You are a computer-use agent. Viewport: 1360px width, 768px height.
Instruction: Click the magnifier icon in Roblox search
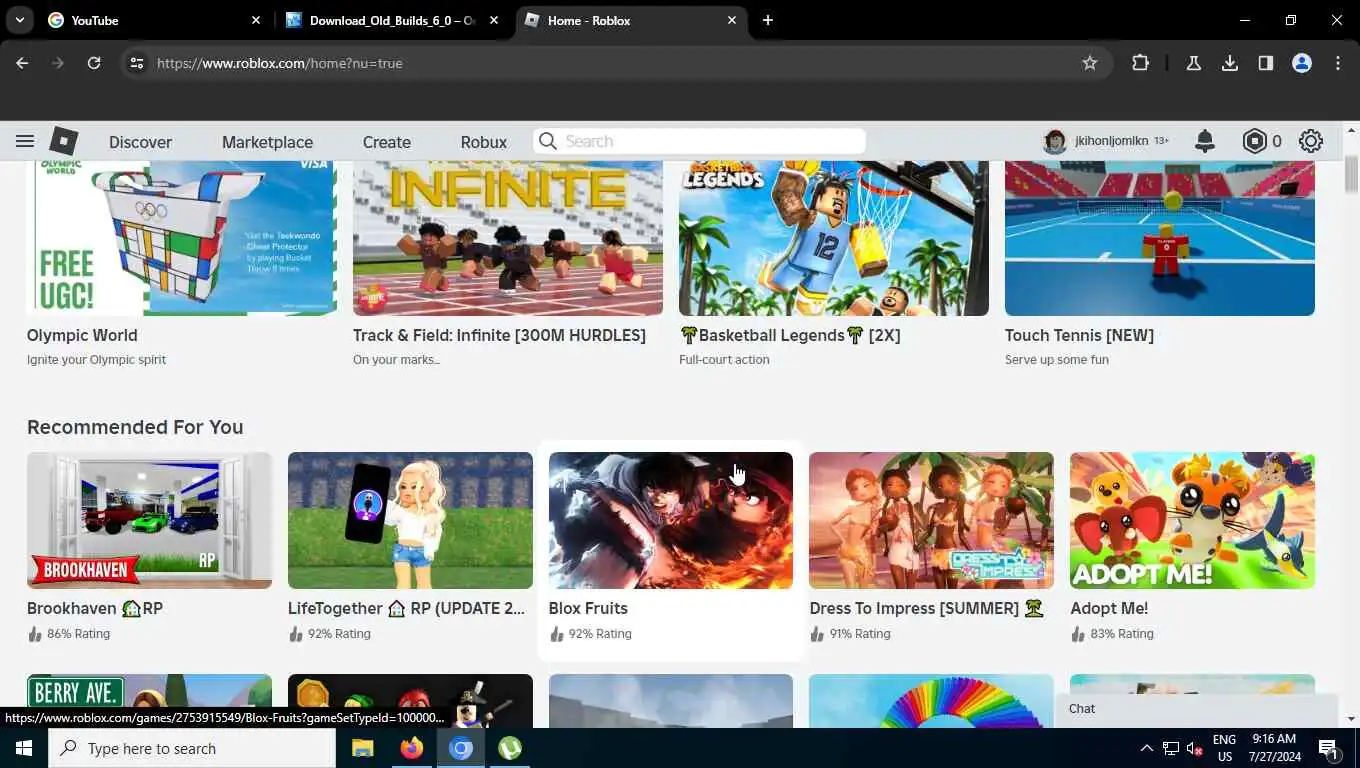click(x=547, y=141)
